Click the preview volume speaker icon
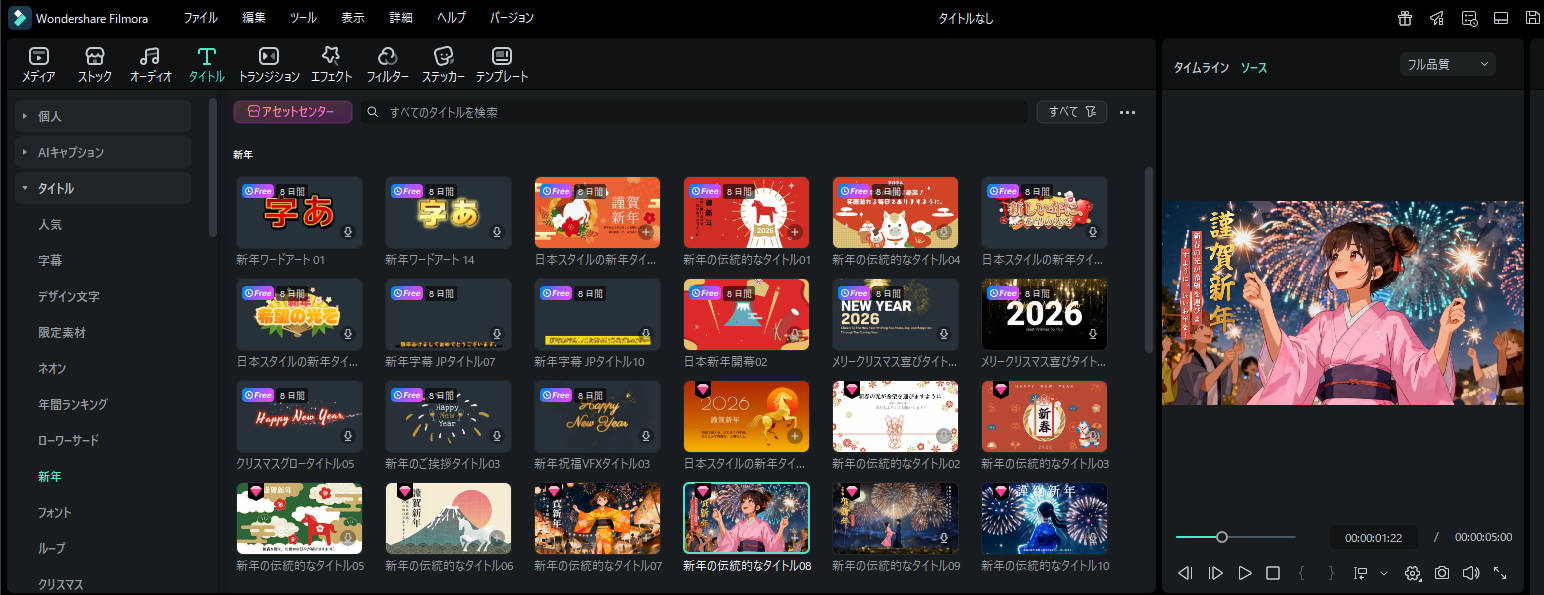Viewport: 1544px width, 595px height. (x=1470, y=573)
